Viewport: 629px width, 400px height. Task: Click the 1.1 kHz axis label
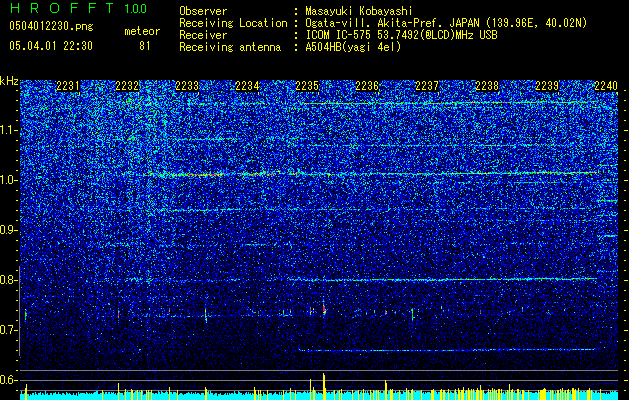pyautogui.click(x=8, y=130)
